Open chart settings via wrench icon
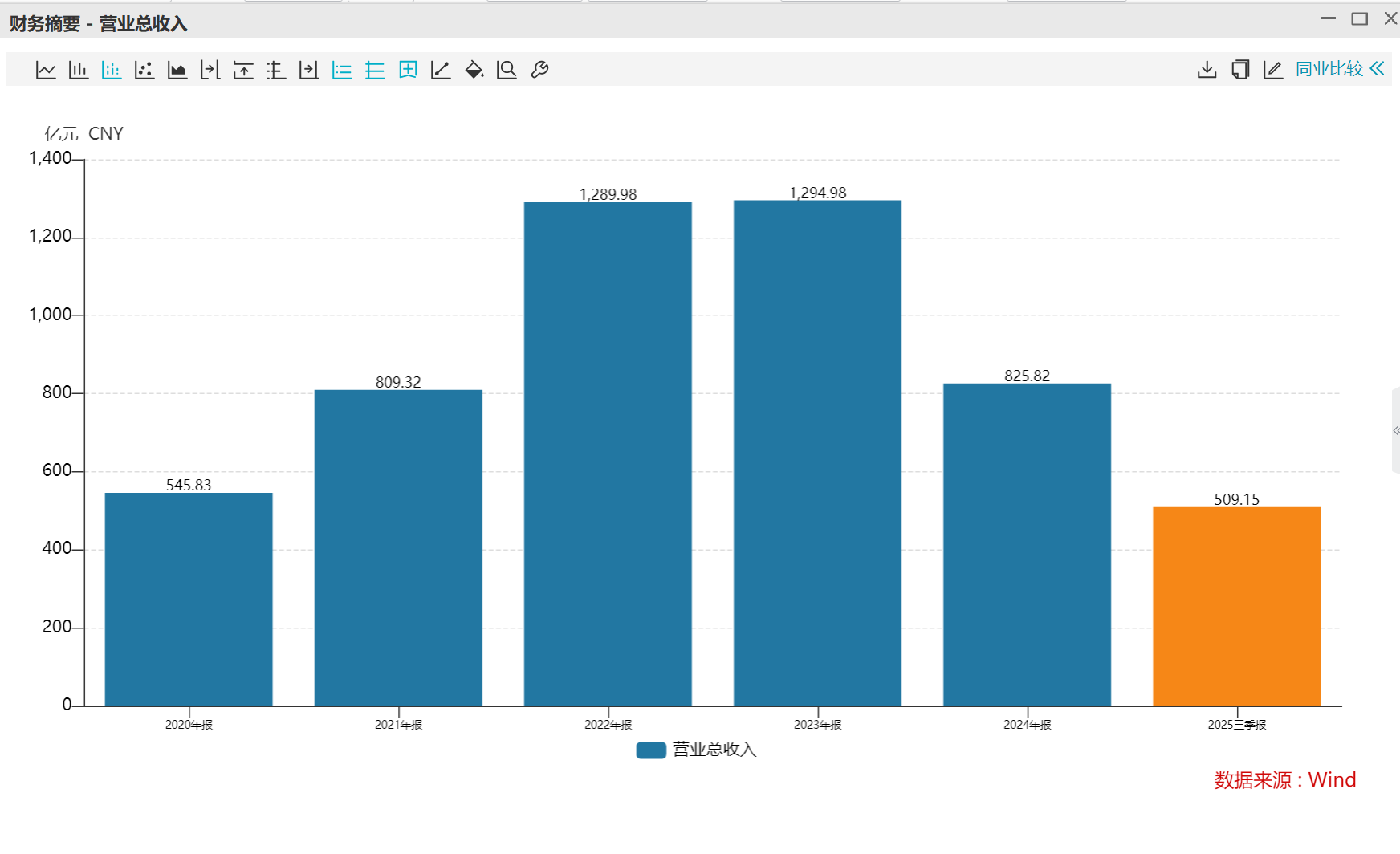The height and width of the screenshot is (854, 1400). pos(539,70)
